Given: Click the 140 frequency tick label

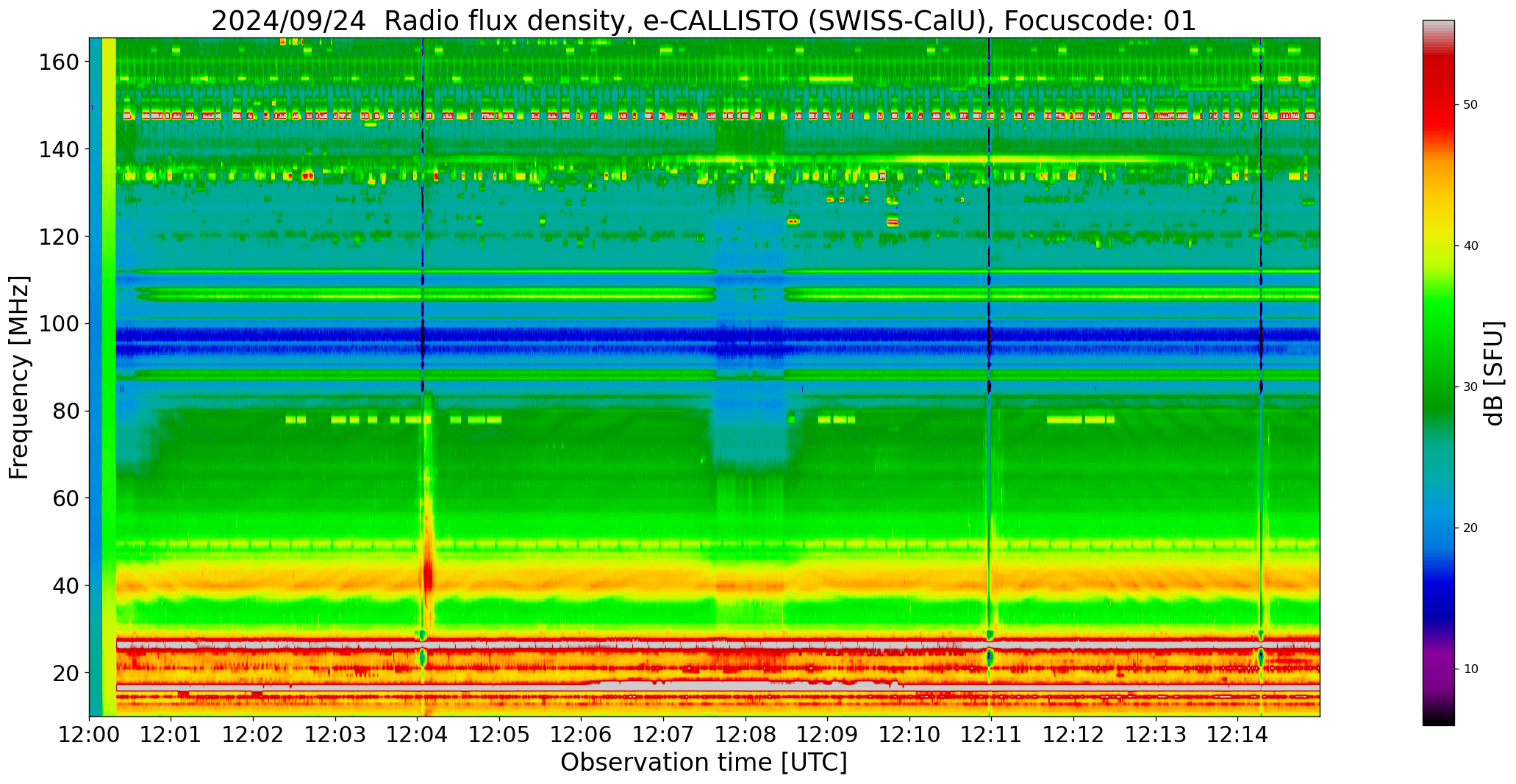Looking at the screenshot, I should (57, 149).
